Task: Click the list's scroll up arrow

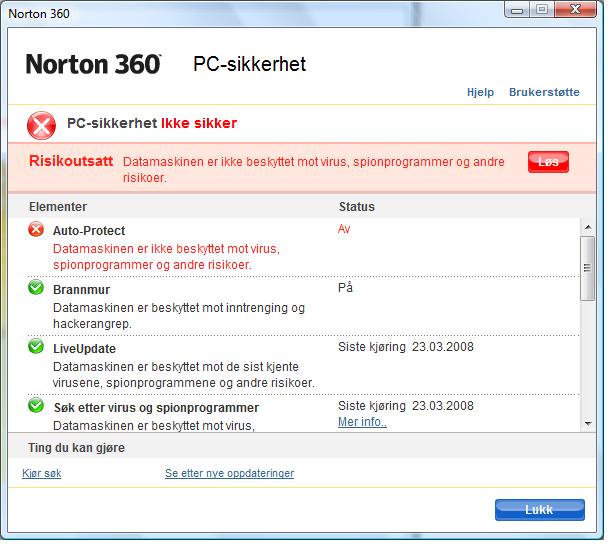Action: 588,227
